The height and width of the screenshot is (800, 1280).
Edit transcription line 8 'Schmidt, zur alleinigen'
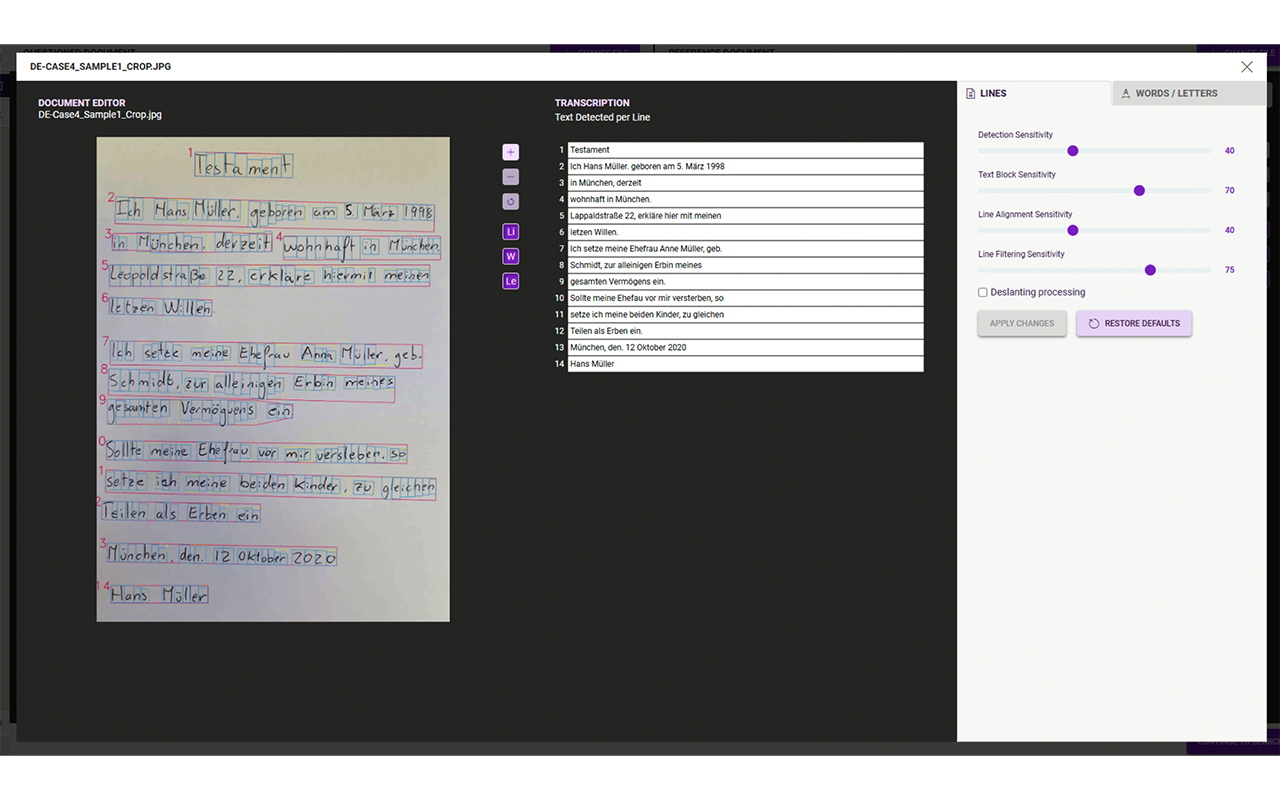point(745,265)
